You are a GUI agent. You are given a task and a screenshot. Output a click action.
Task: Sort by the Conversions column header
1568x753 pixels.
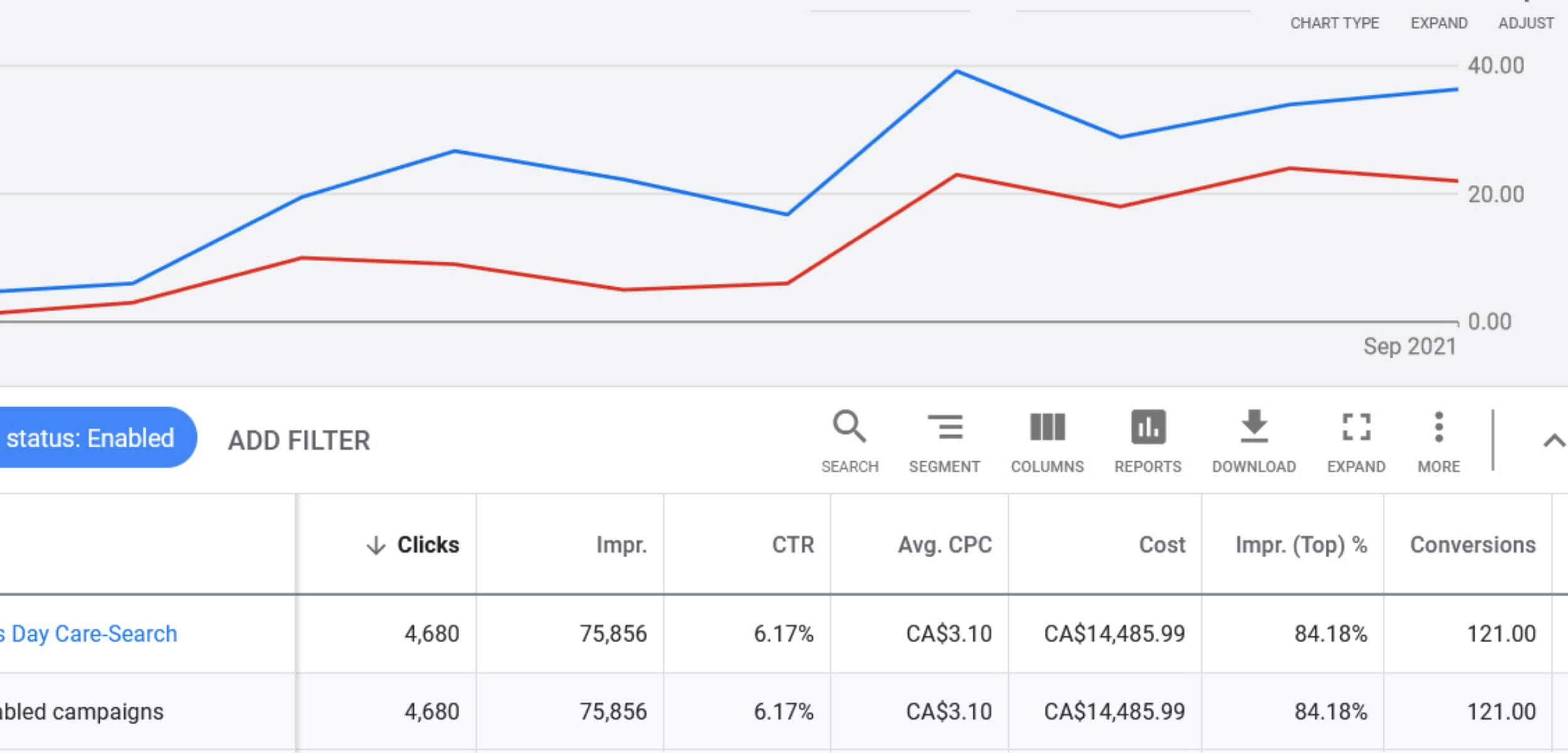click(x=1472, y=545)
